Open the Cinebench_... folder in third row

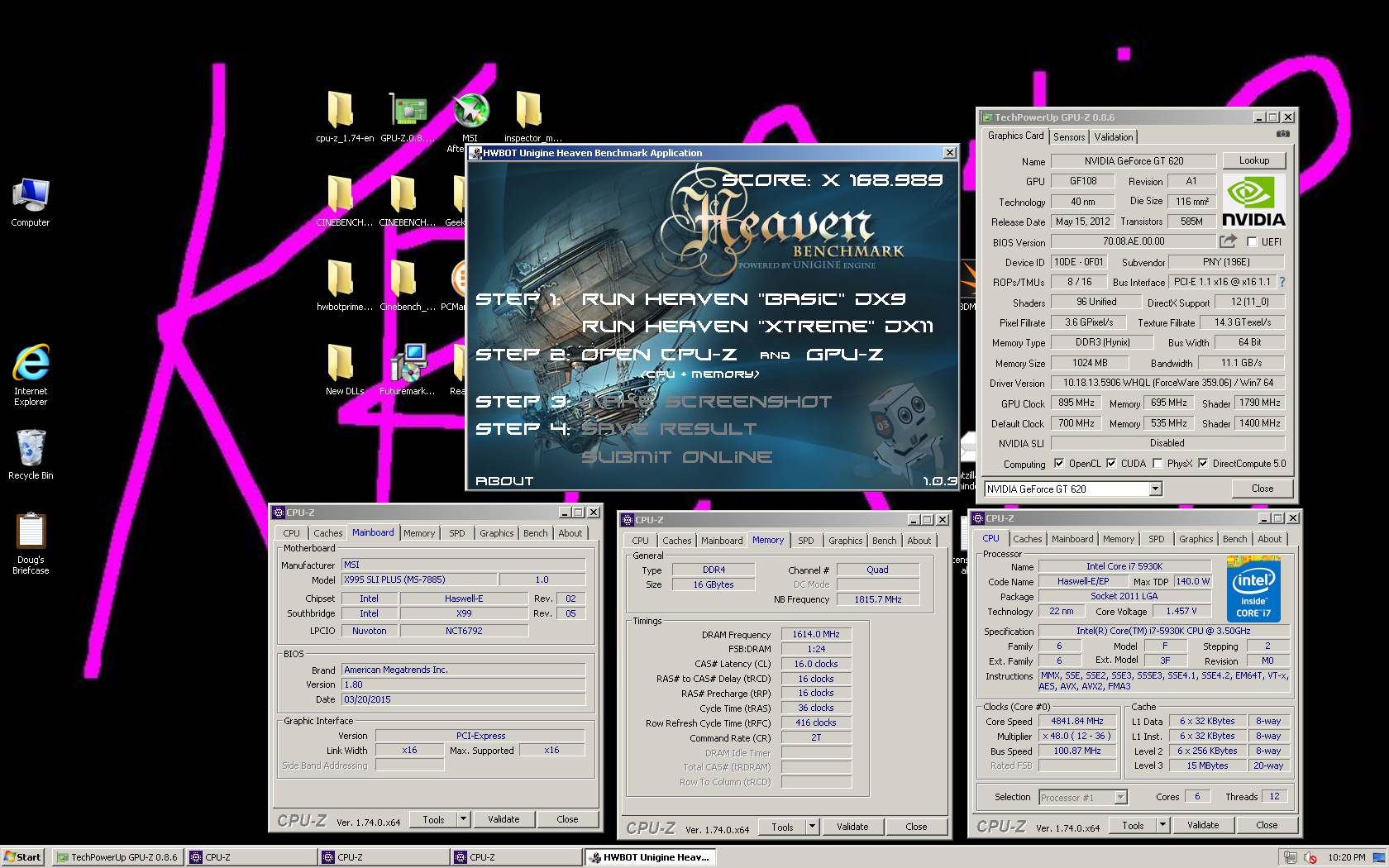pos(403,278)
